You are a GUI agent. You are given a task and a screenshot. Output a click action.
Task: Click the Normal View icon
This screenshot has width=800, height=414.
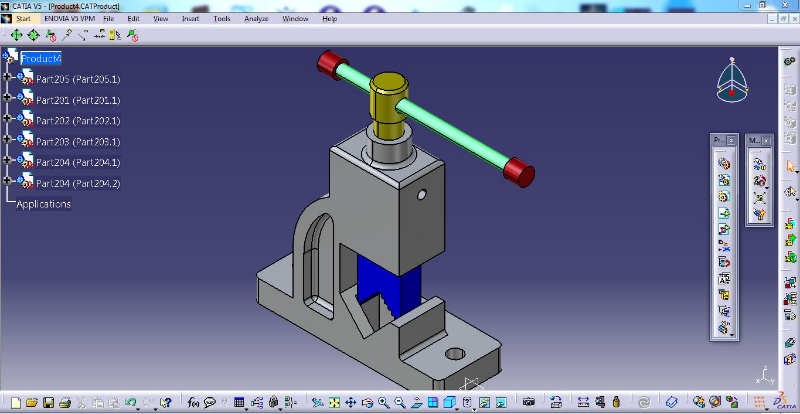click(417, 402)
